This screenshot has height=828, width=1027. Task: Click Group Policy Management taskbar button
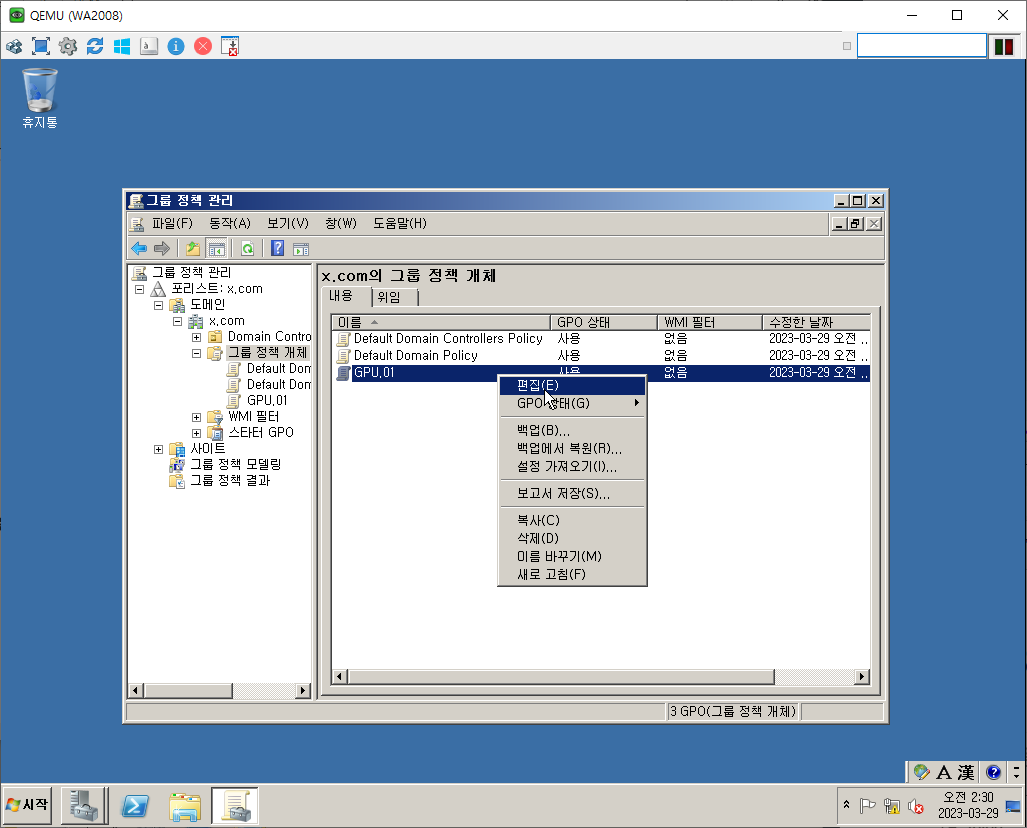point(234,806)
